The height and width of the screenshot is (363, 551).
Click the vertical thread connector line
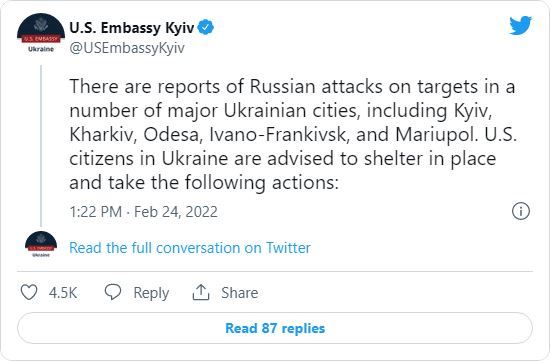tap(41, 145)
